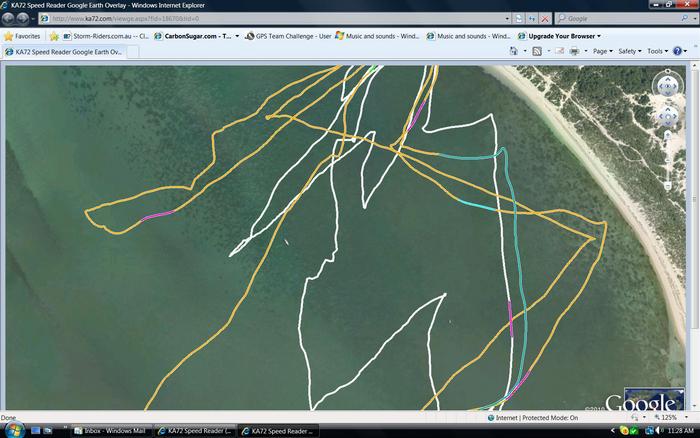Click the Home icon in command bar
This screenshot has width=700, height=438.
click(512, 51)
